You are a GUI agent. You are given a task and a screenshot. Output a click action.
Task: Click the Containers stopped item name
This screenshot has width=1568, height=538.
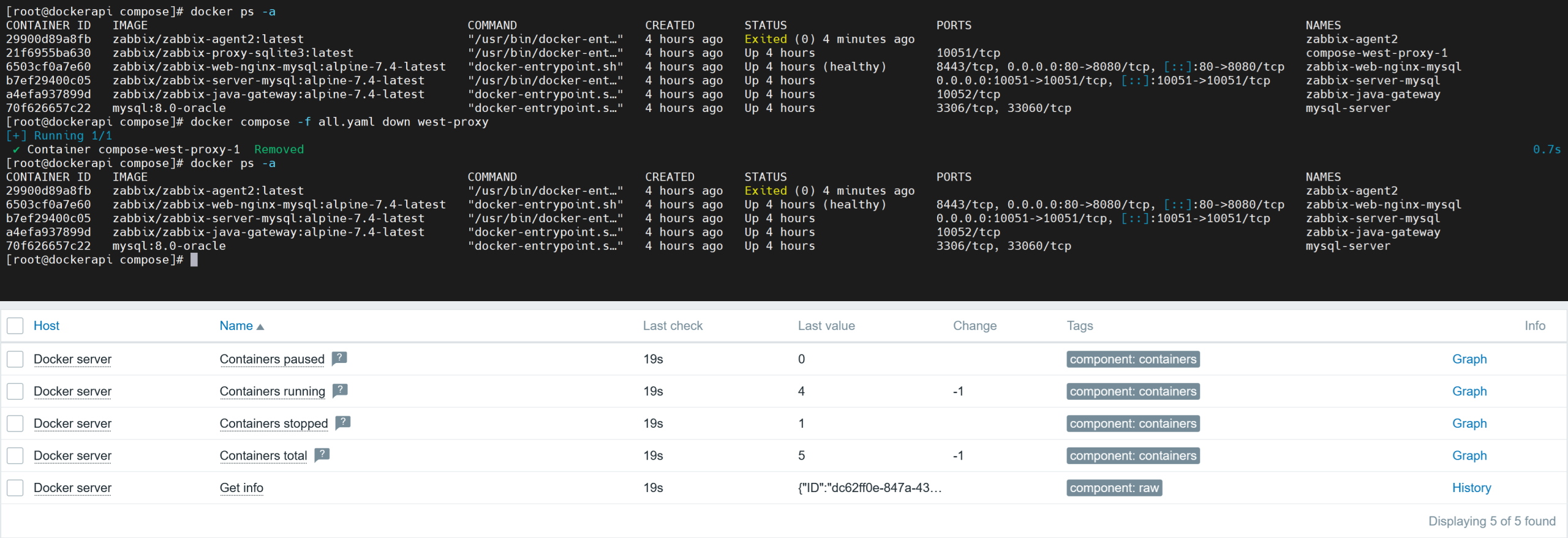pos(273,424)
